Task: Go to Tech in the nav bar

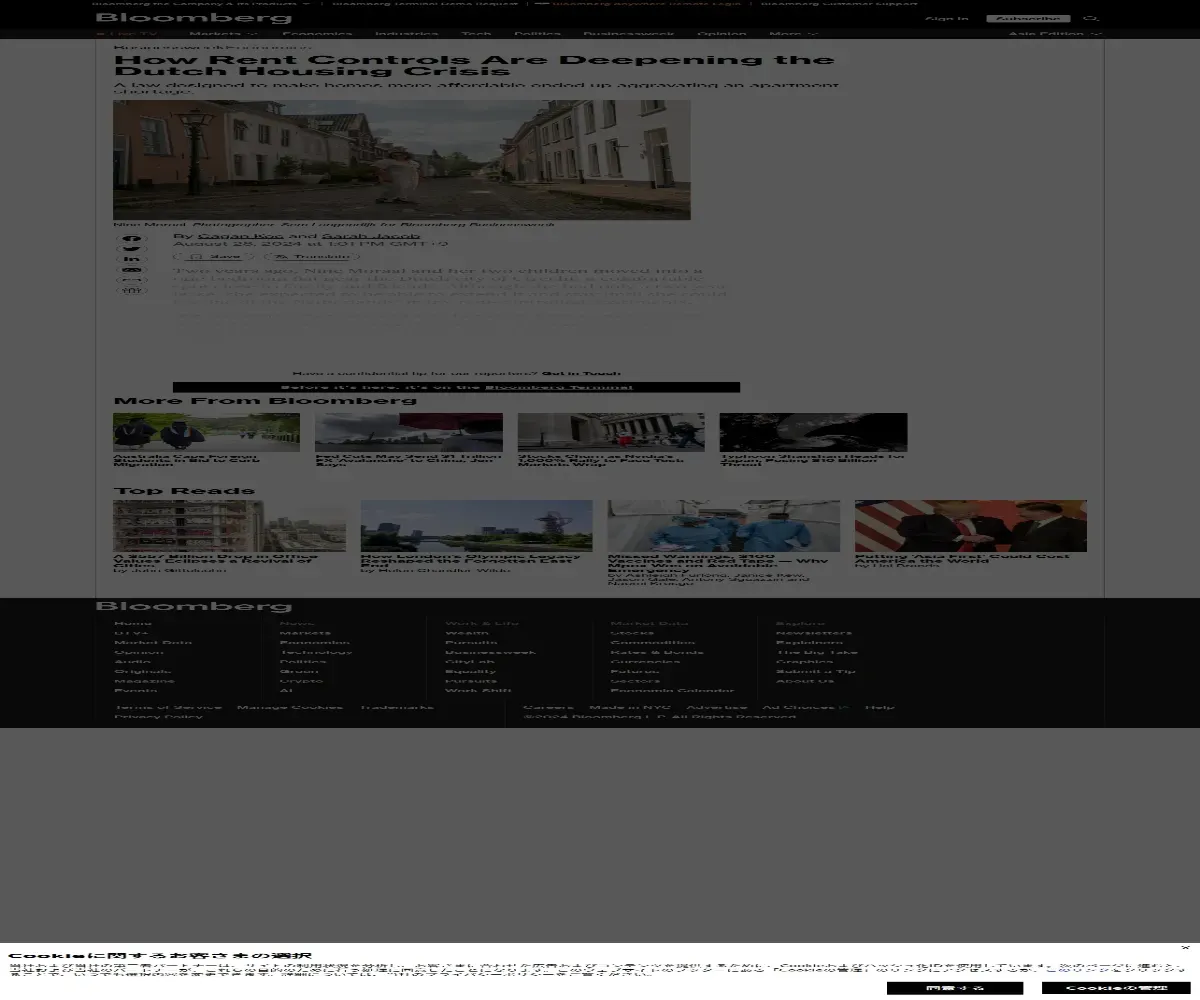Action: tap(477, 34)
